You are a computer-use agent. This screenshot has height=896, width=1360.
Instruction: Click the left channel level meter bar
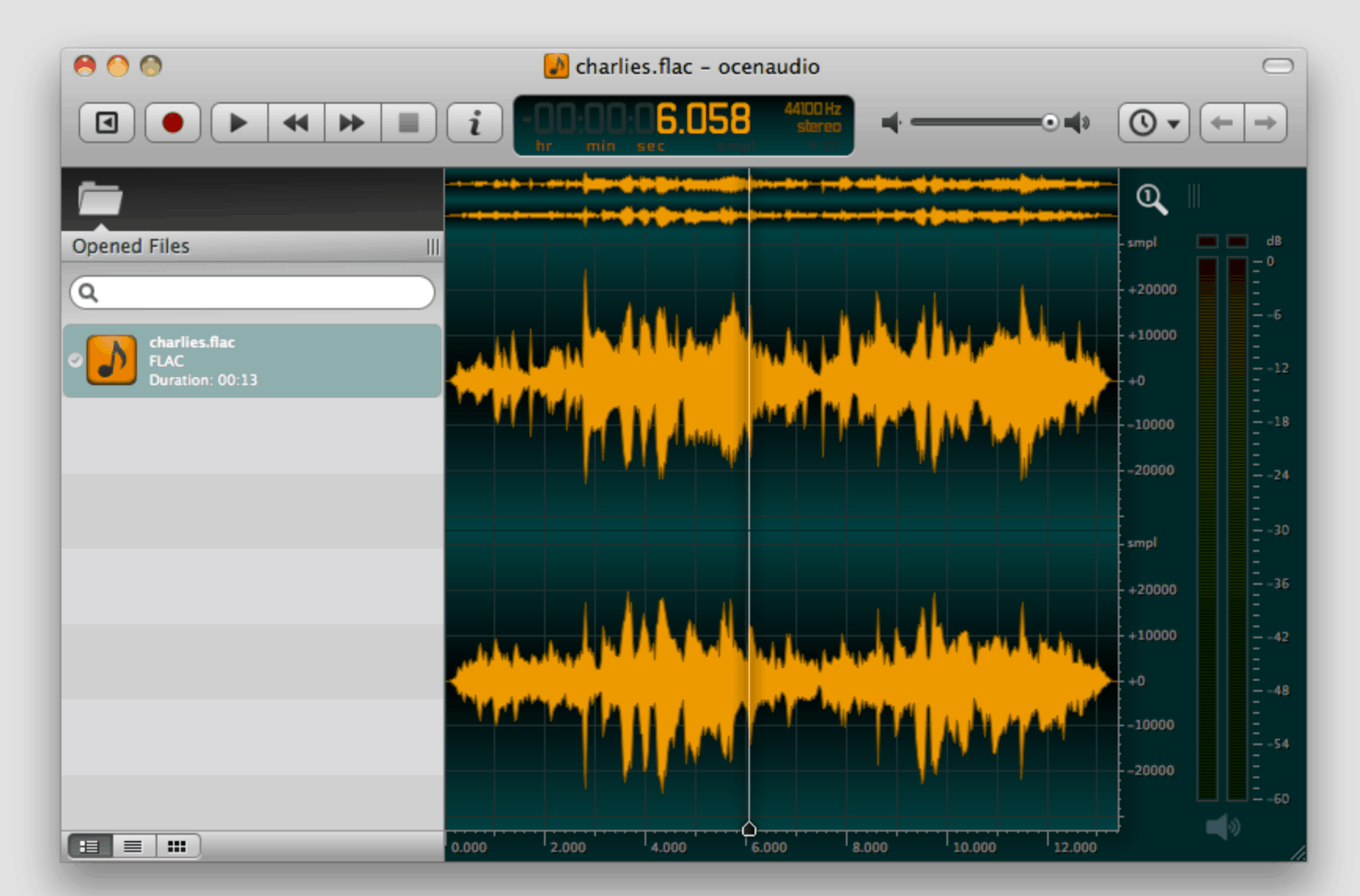tap(1207, 528)
